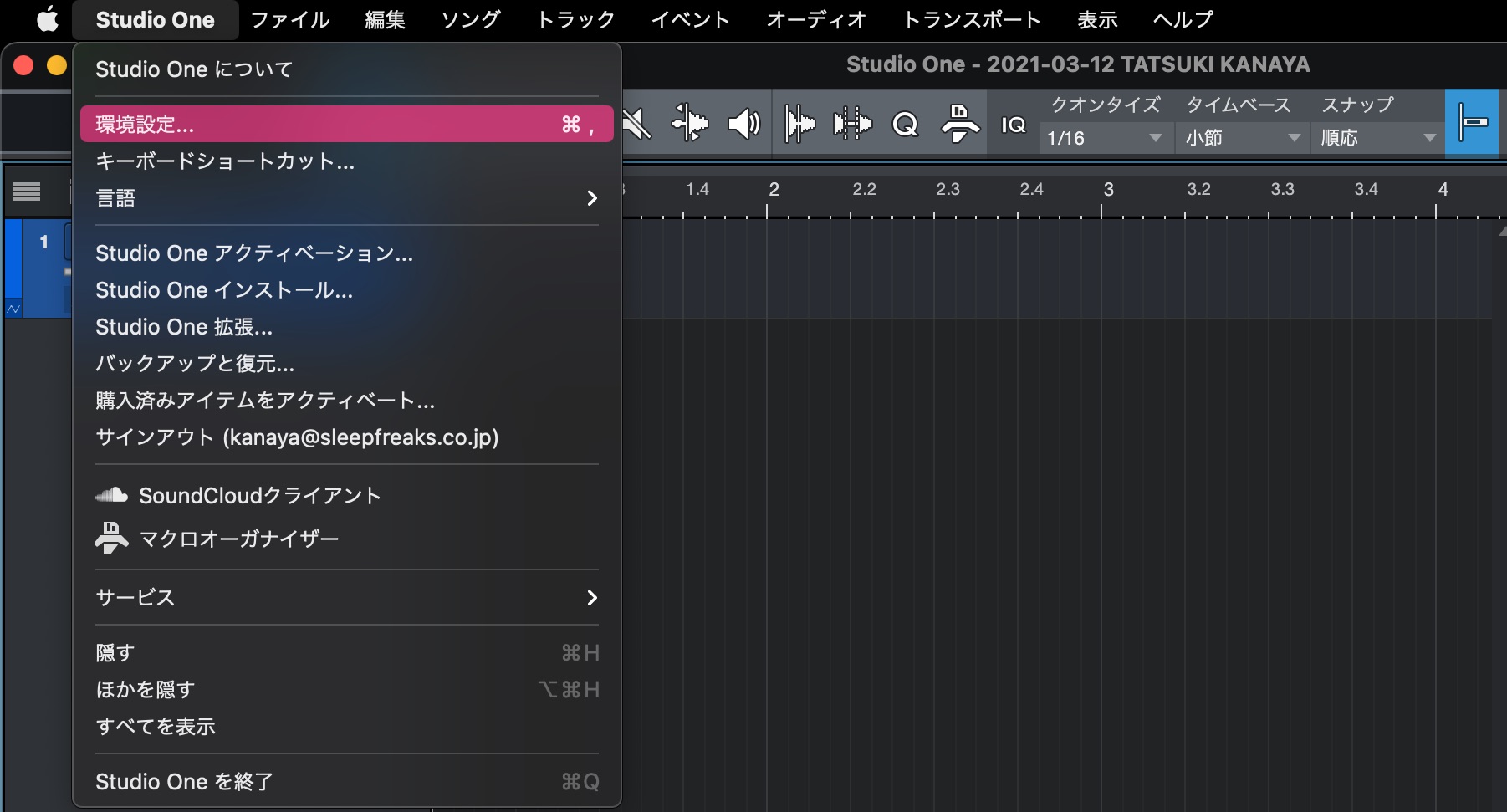Open the Apple menu
The width and height of the screenshot is (1507, 812).
(48, 19)
